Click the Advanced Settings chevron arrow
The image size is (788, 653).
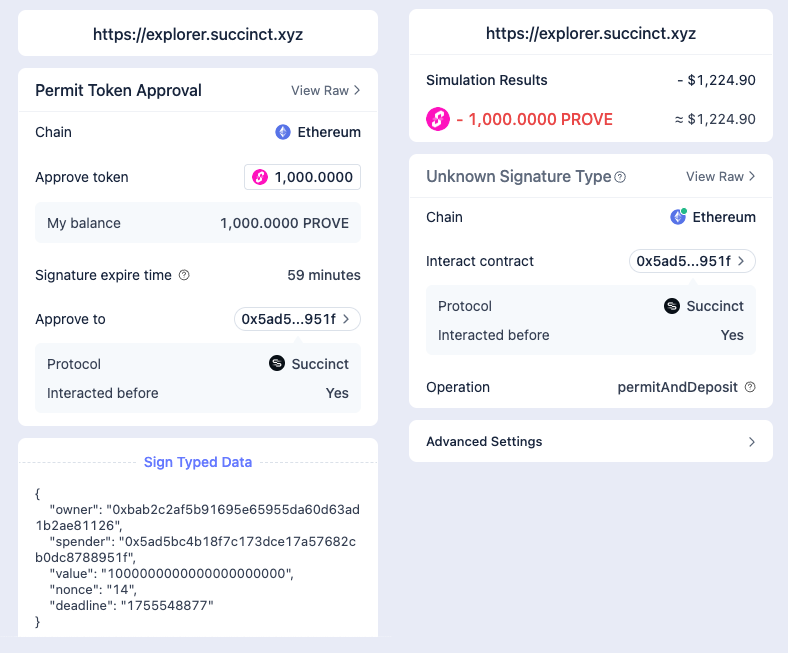[752, 442]
